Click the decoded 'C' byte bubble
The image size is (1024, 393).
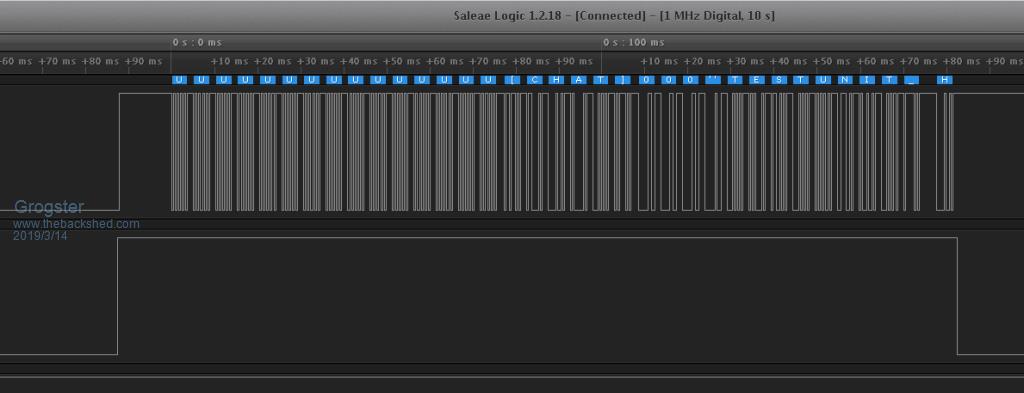(x=535, y=80)
